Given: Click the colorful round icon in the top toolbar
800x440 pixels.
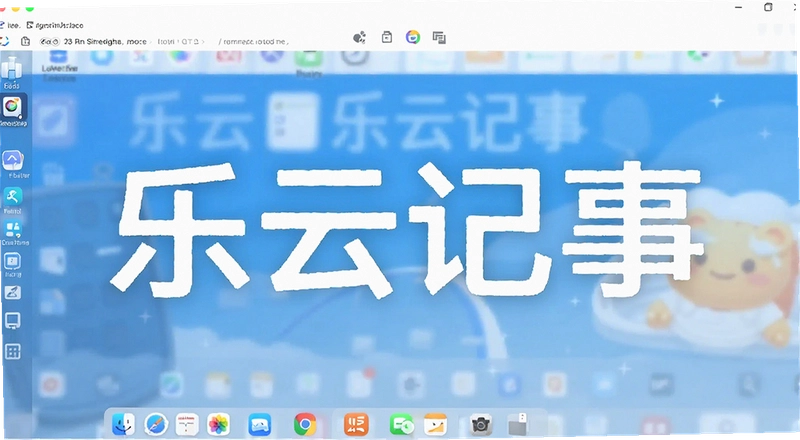Looking at the screenshot, I should [413, 37].
